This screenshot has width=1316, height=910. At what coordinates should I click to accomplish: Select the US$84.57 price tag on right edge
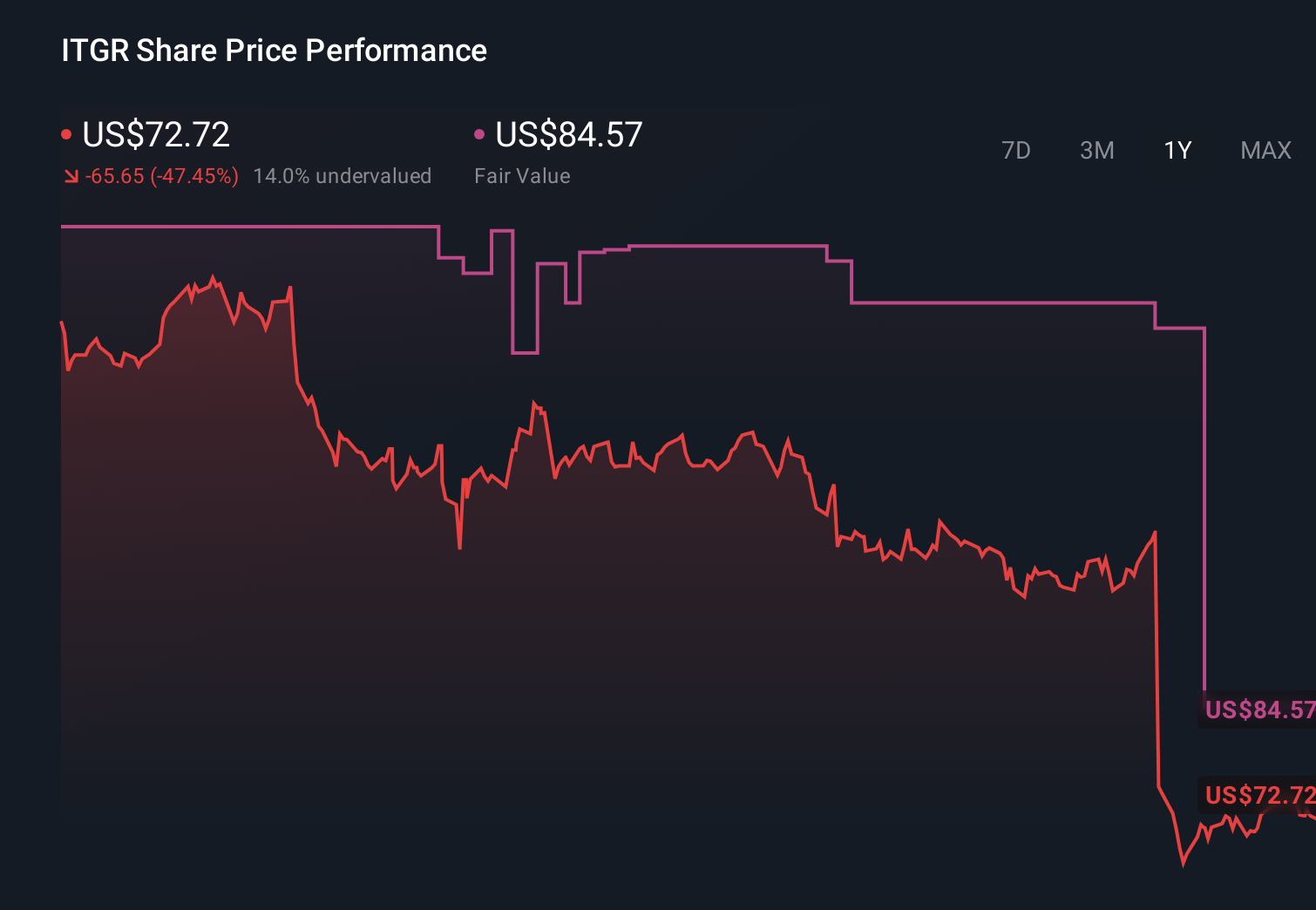click(x=1255, y=711)
